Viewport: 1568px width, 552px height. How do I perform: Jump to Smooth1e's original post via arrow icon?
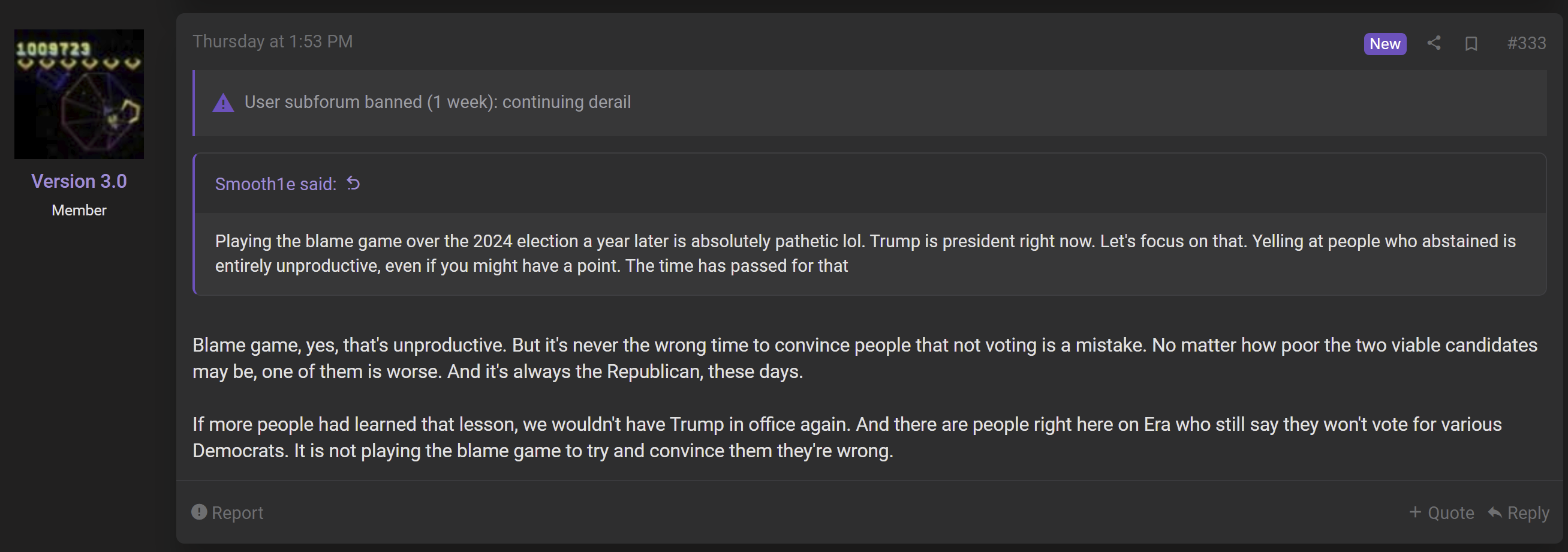pyautogui.click(x=353, y=183)
